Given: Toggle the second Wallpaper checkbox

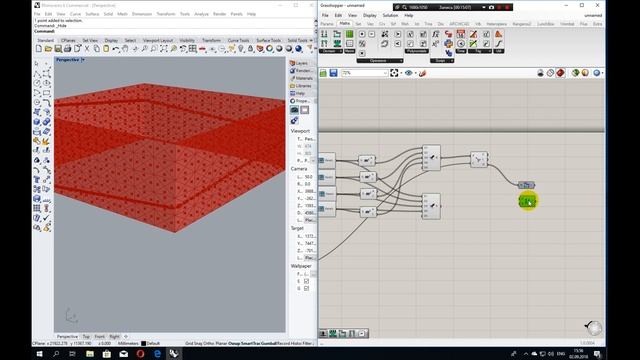Looking at the screenshot, I should (x=306, y=289).
